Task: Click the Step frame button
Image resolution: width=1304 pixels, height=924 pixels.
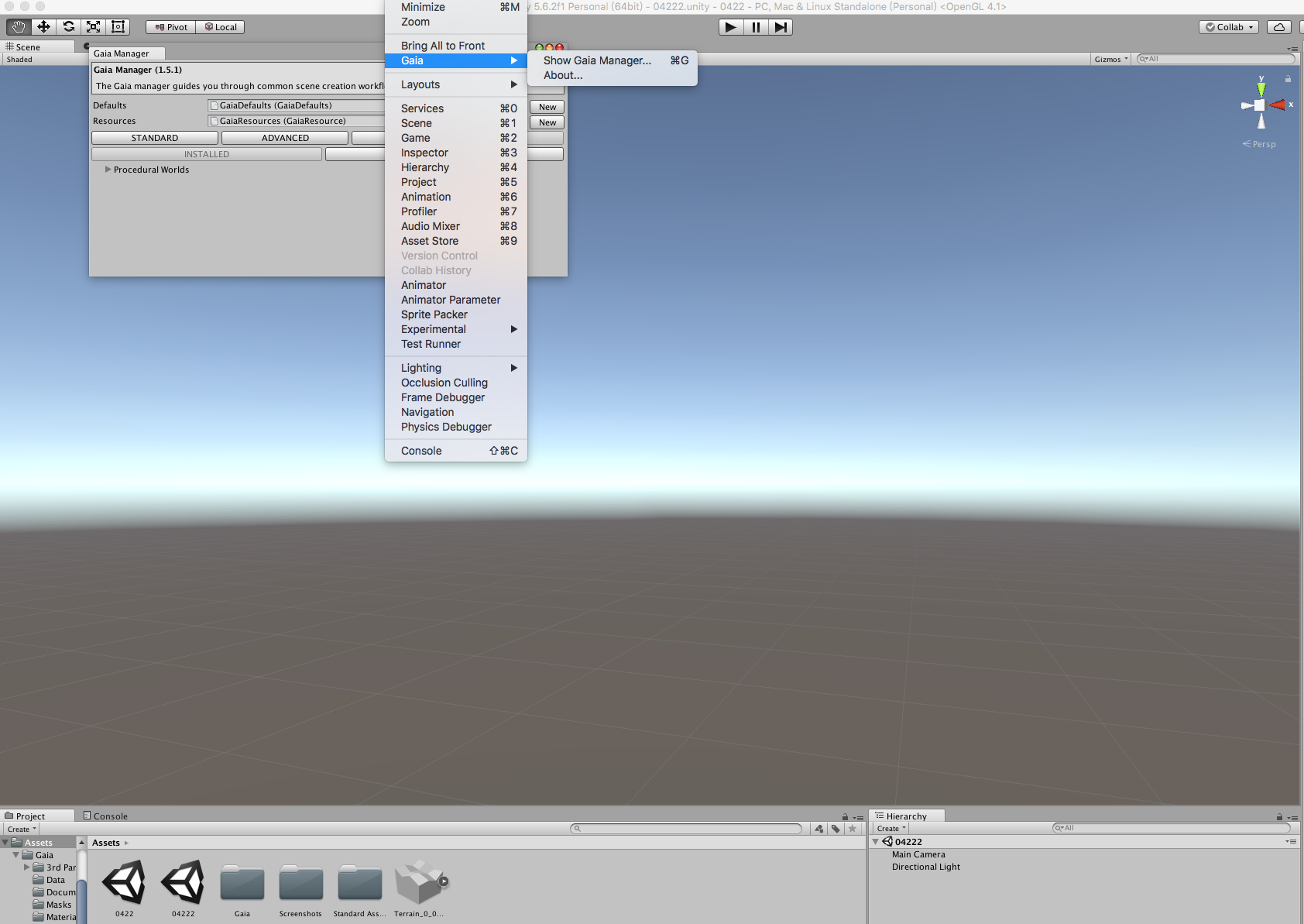Action: [x=781, y=27]
